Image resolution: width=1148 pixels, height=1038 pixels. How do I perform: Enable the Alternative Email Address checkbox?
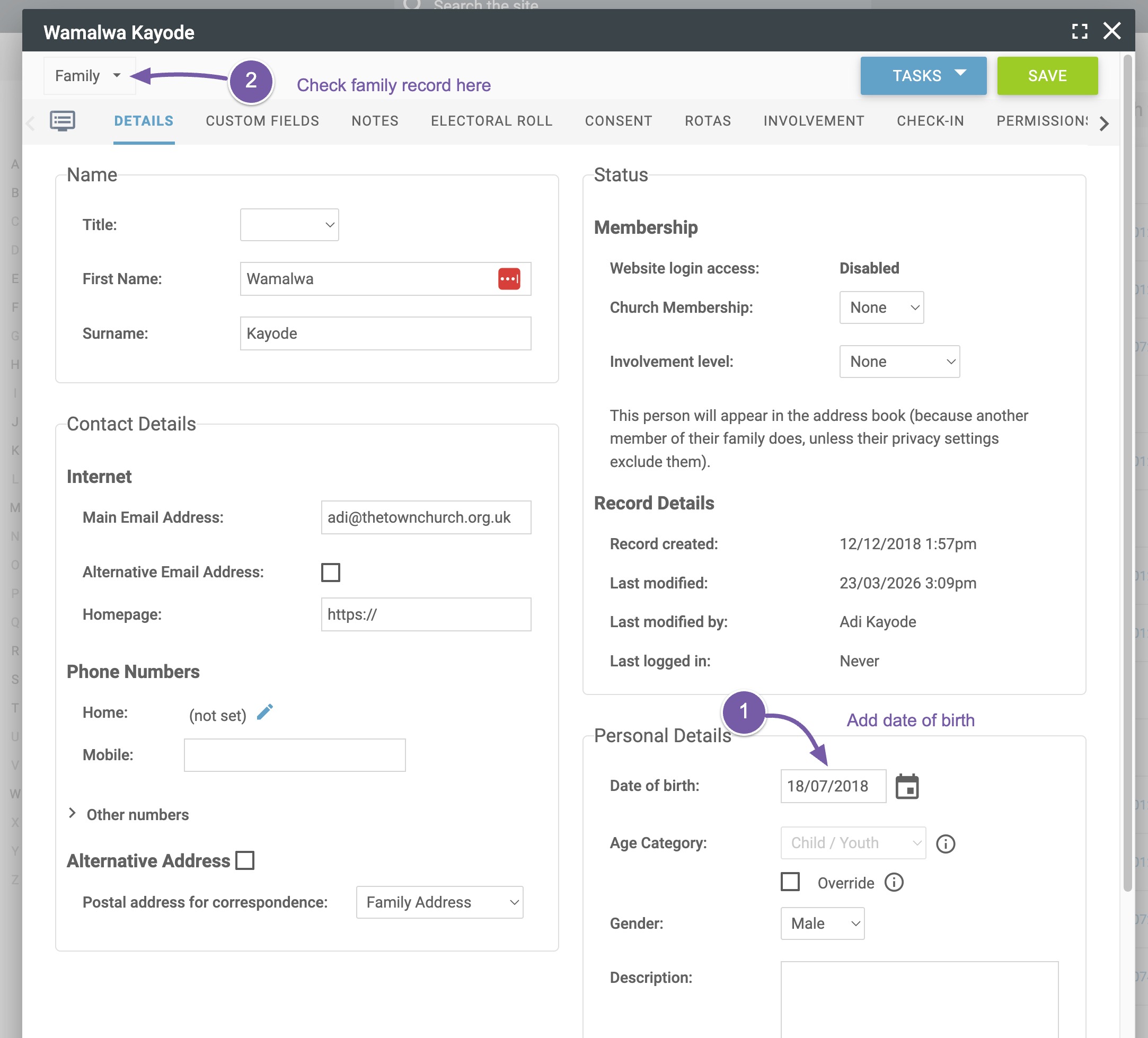(330, 572)
